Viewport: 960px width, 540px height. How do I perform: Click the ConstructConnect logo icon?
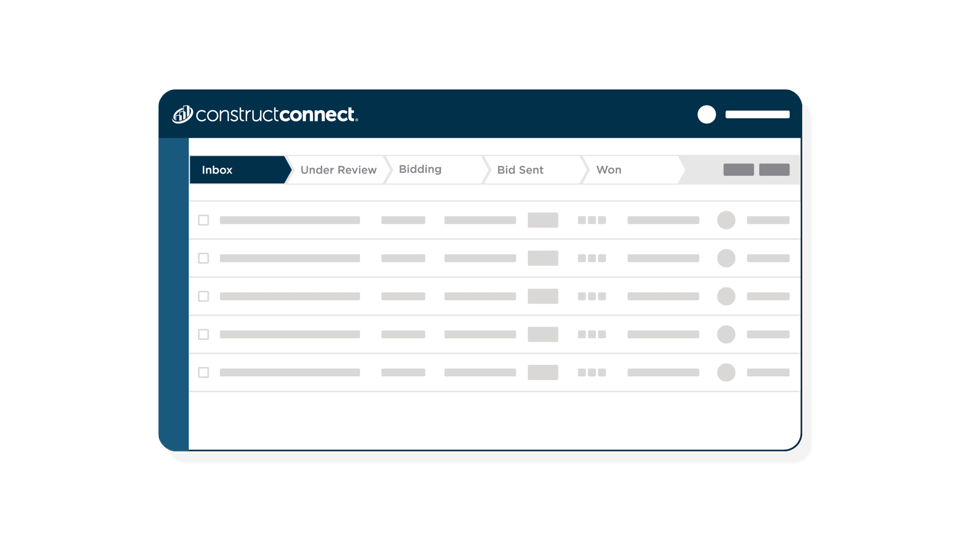pyautogui.click(x=182, y=114)
